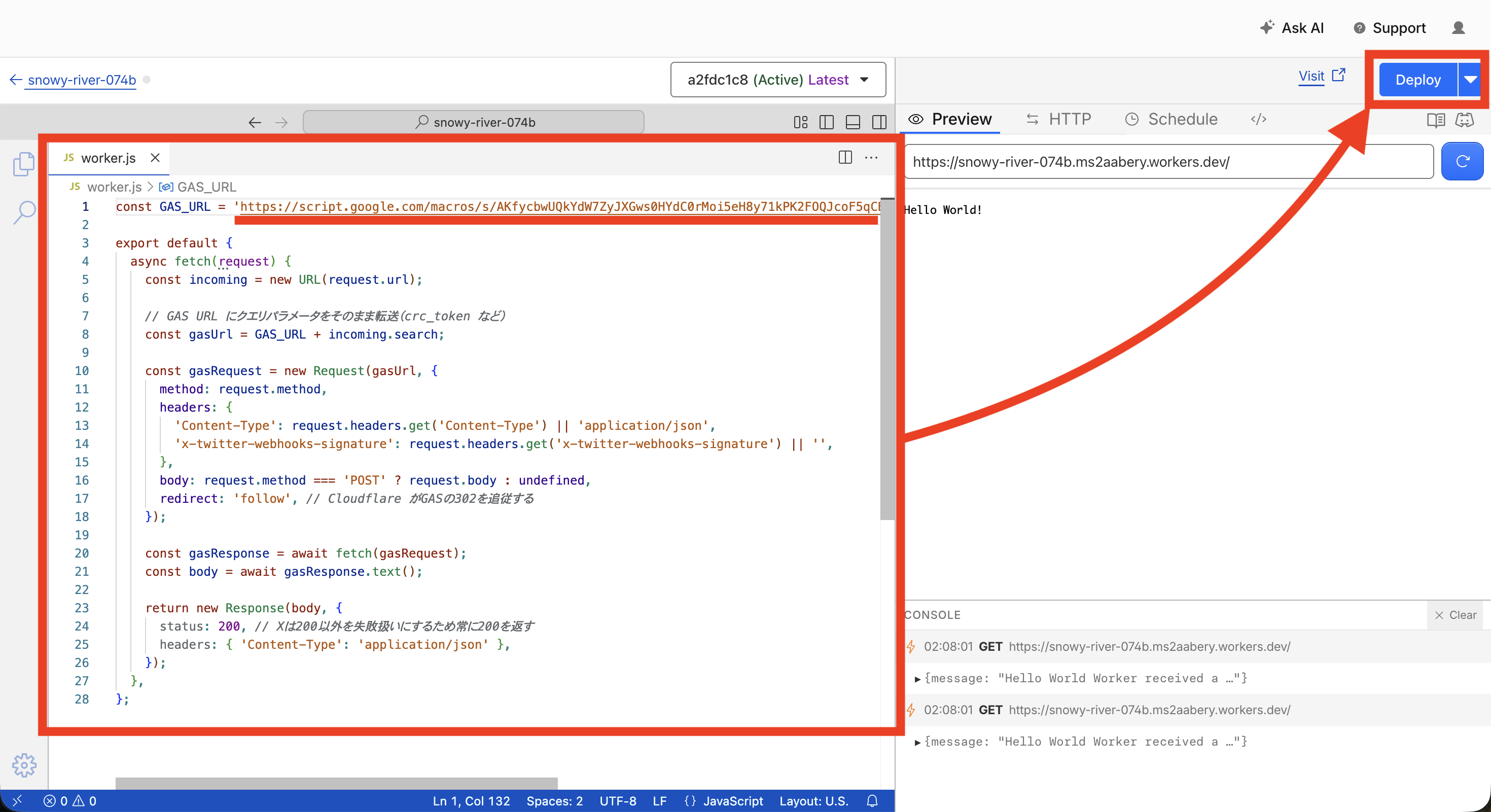Navigate back in editor history
This screenshot has height=812, width=1491.
255,122
